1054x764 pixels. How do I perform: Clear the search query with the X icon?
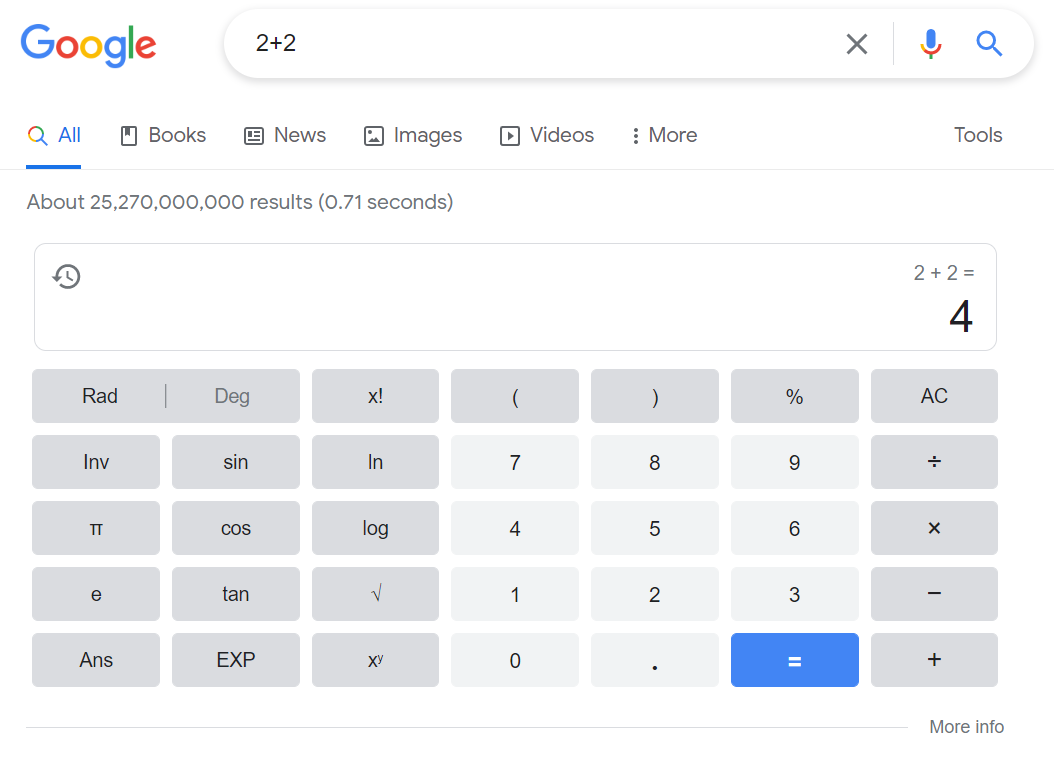pyautogui.click(x=856, y=44)
